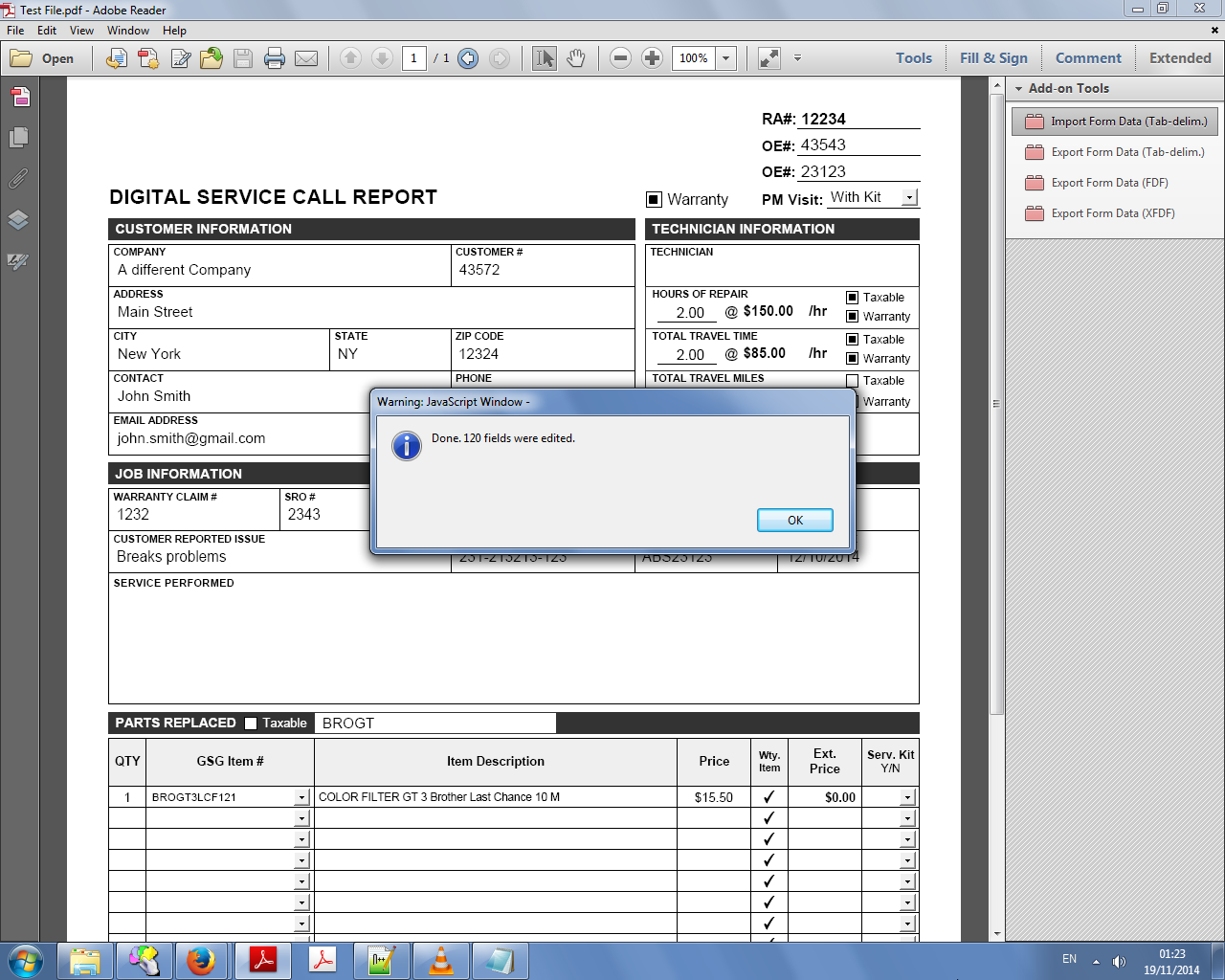
Task: Click the Share file green arrow folder icon
Action: [212, 58]
